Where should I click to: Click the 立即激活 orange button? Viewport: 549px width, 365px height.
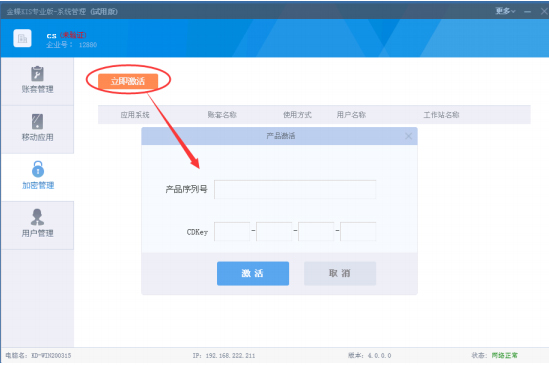pos(128,81)
